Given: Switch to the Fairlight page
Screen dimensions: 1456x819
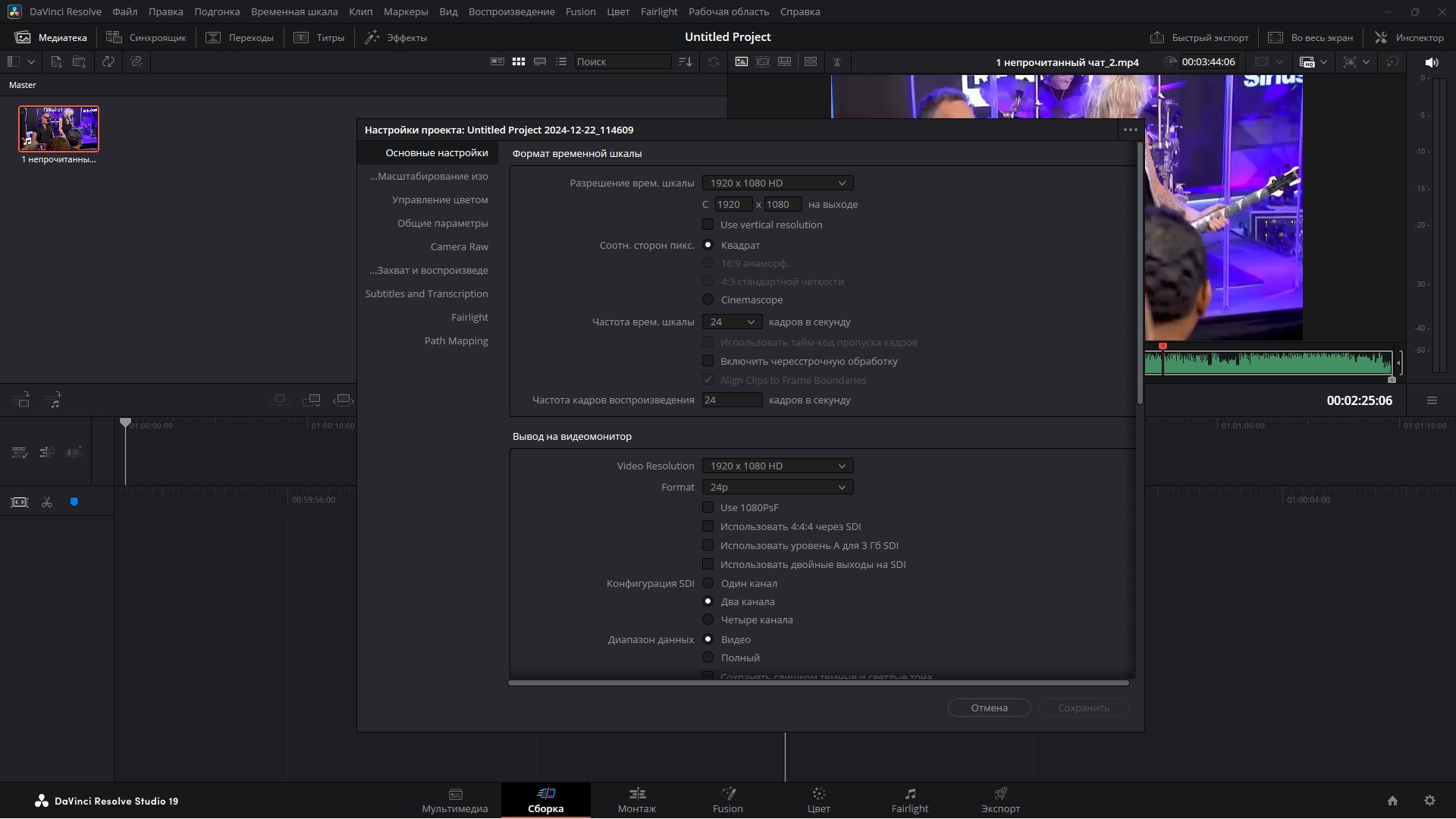Looking at the screenshot, I should click(909, 800).
